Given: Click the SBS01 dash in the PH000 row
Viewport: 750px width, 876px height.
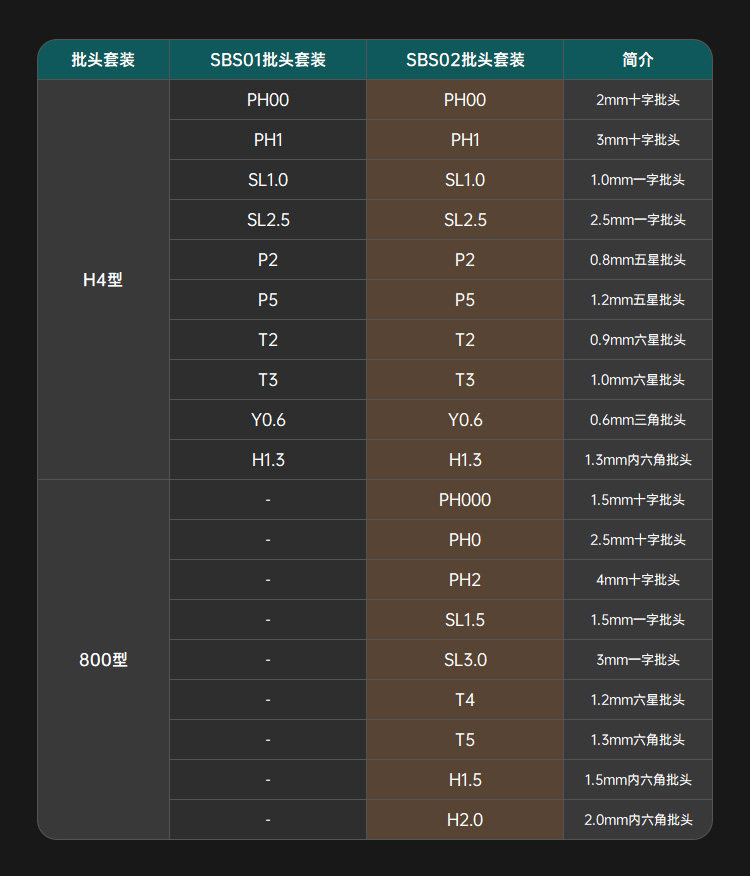Looking at the screenshot, I should (268, 500).
